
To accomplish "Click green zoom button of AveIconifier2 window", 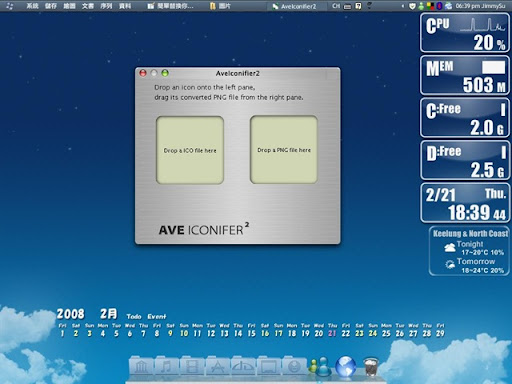I will click(165, 73).
